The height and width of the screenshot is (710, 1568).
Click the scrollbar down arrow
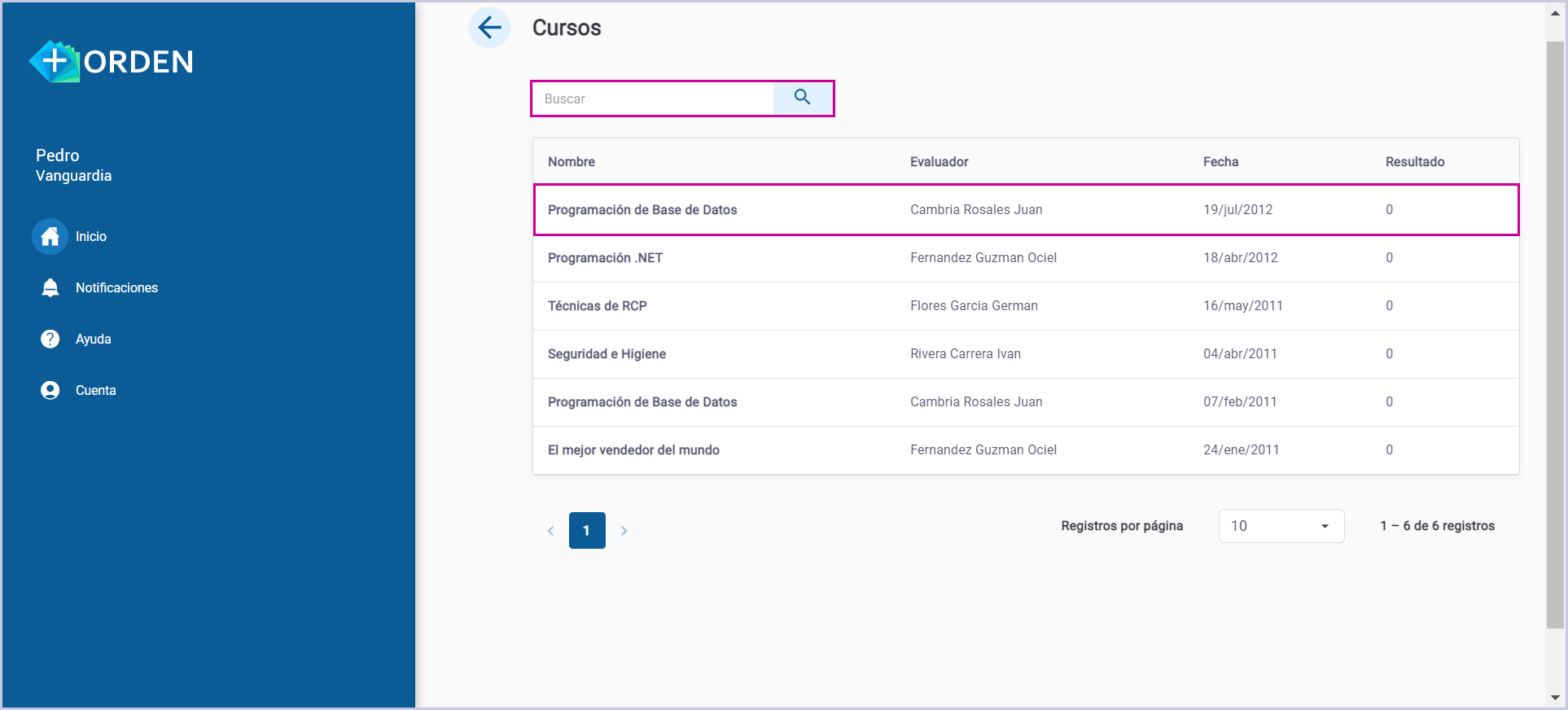(x=1554, y=698)
